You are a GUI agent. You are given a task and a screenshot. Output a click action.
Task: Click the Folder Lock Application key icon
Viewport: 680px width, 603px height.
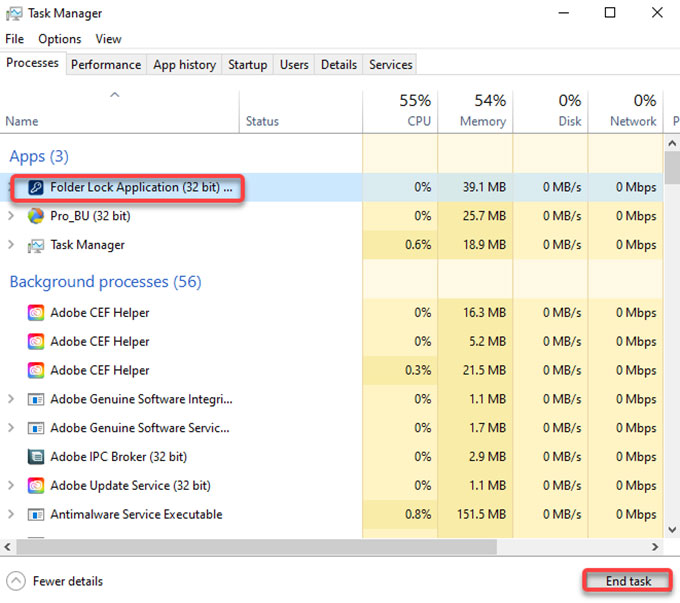click(x=36, y=188)
